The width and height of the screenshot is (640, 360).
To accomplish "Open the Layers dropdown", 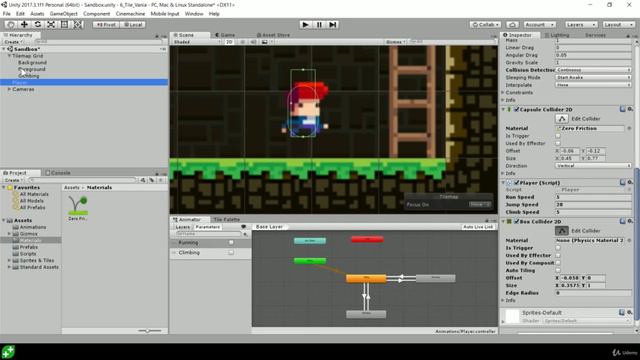I will [x=581, y=24].
